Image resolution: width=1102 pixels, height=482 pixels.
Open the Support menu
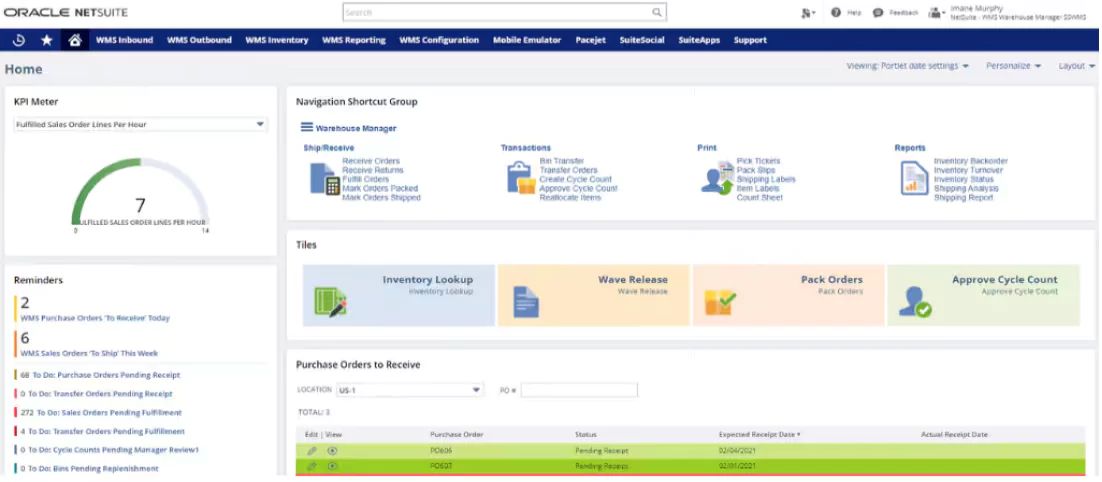(750, 40)
